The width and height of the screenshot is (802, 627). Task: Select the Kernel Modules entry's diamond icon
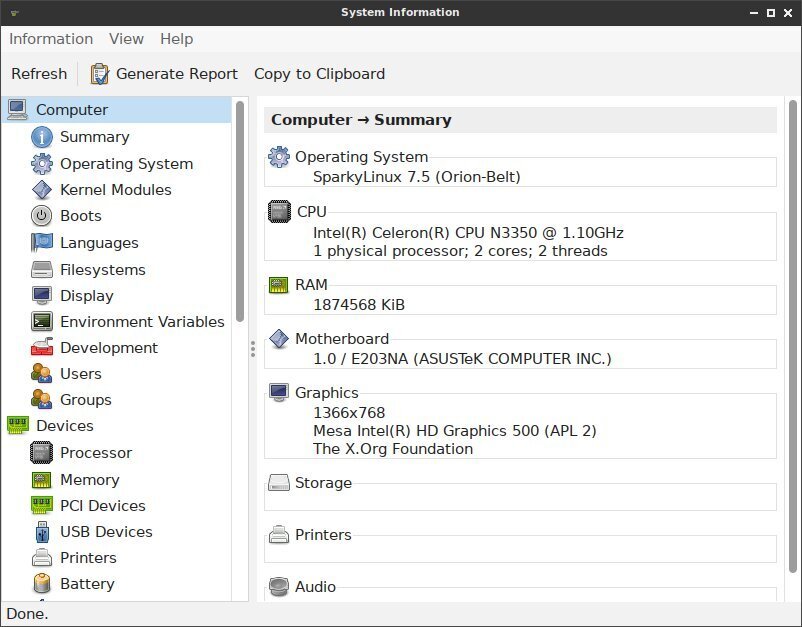[39, 190]
